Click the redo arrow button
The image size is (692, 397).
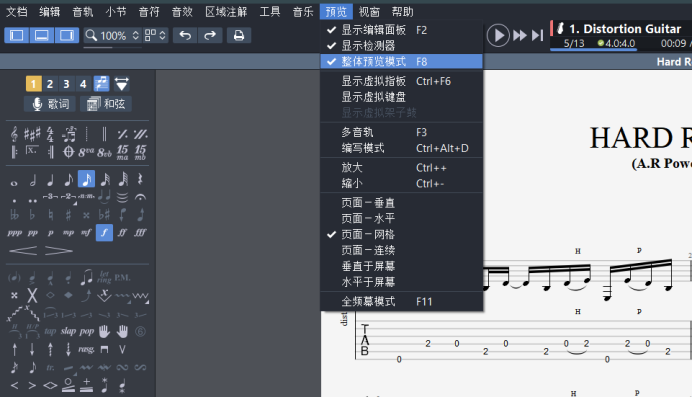(x=210, y=35)
